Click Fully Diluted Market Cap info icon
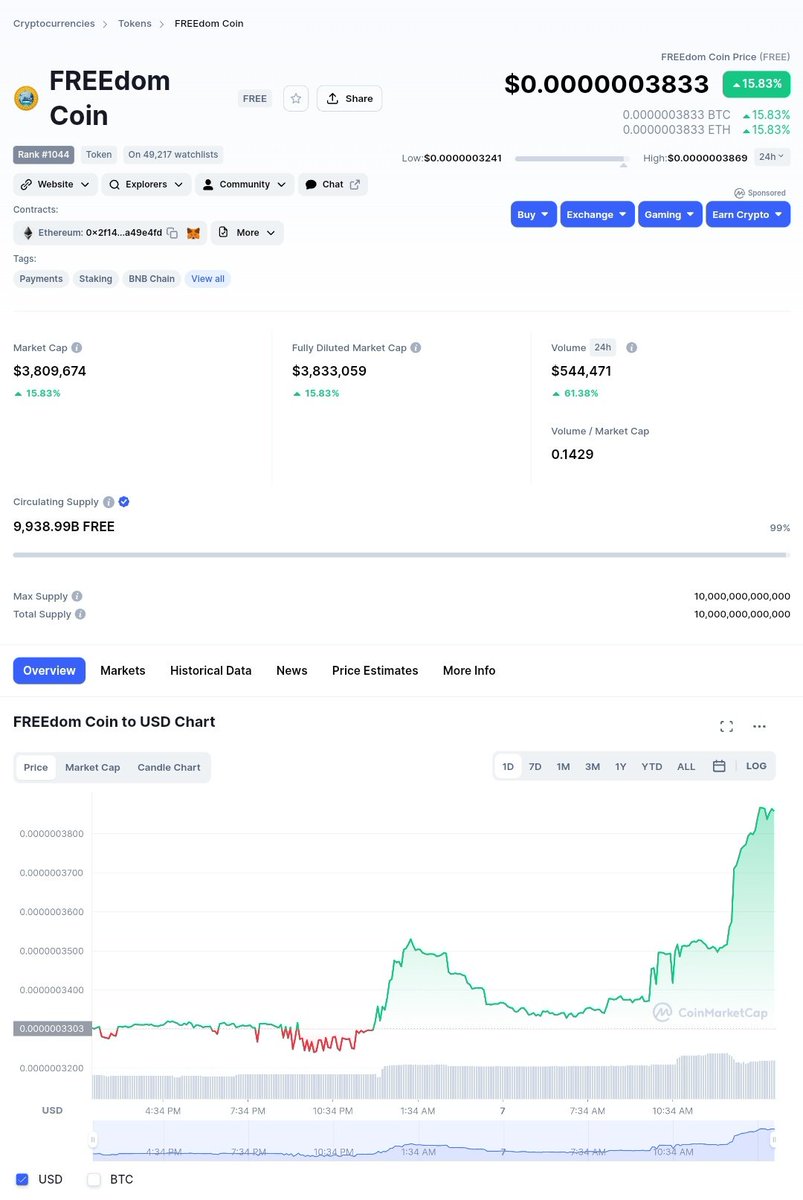The image size is (803, 1200). pos(416,348)
